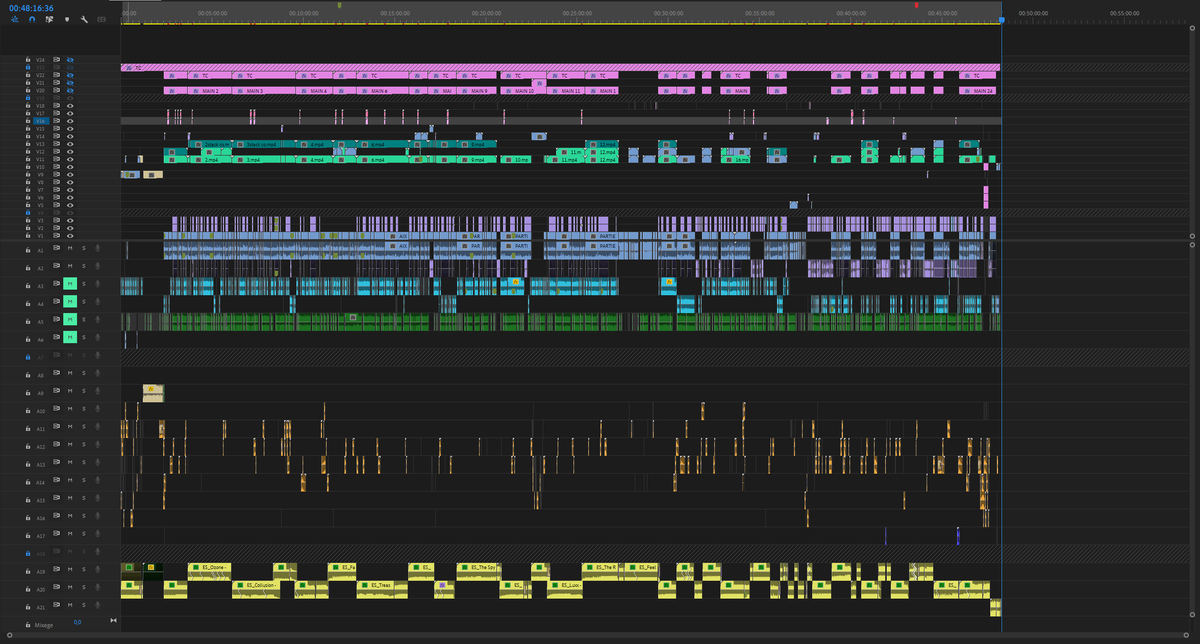This screenshot has width=1200, height=644.
Task: Click the playhead timecode 00:48:16:36 field
Action: [31, 7]
